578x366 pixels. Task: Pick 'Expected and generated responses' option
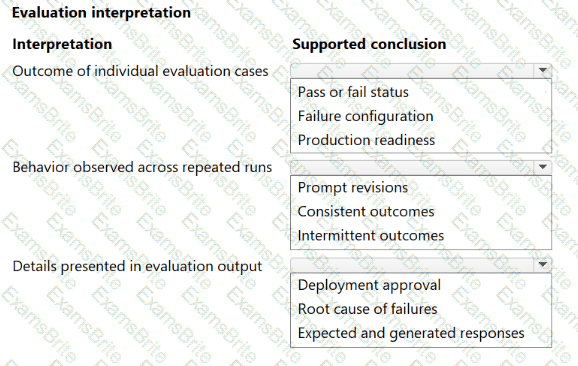tap(411, 333)
